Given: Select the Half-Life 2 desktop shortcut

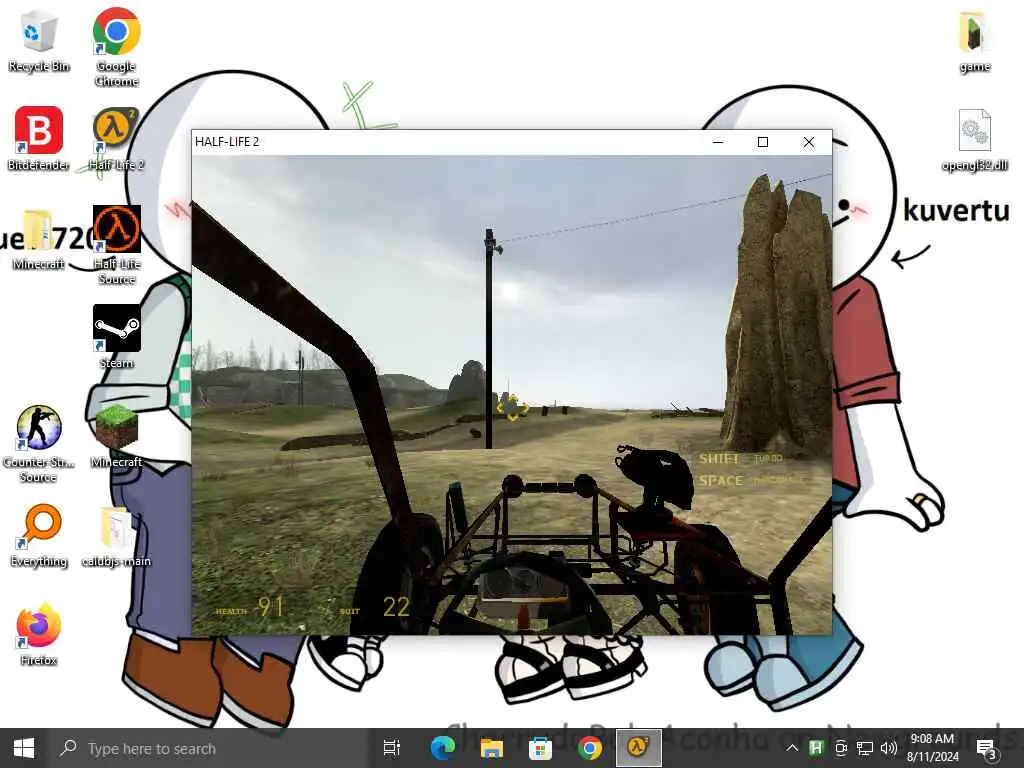Looking at the screenshot, I should tap(116, 139).
